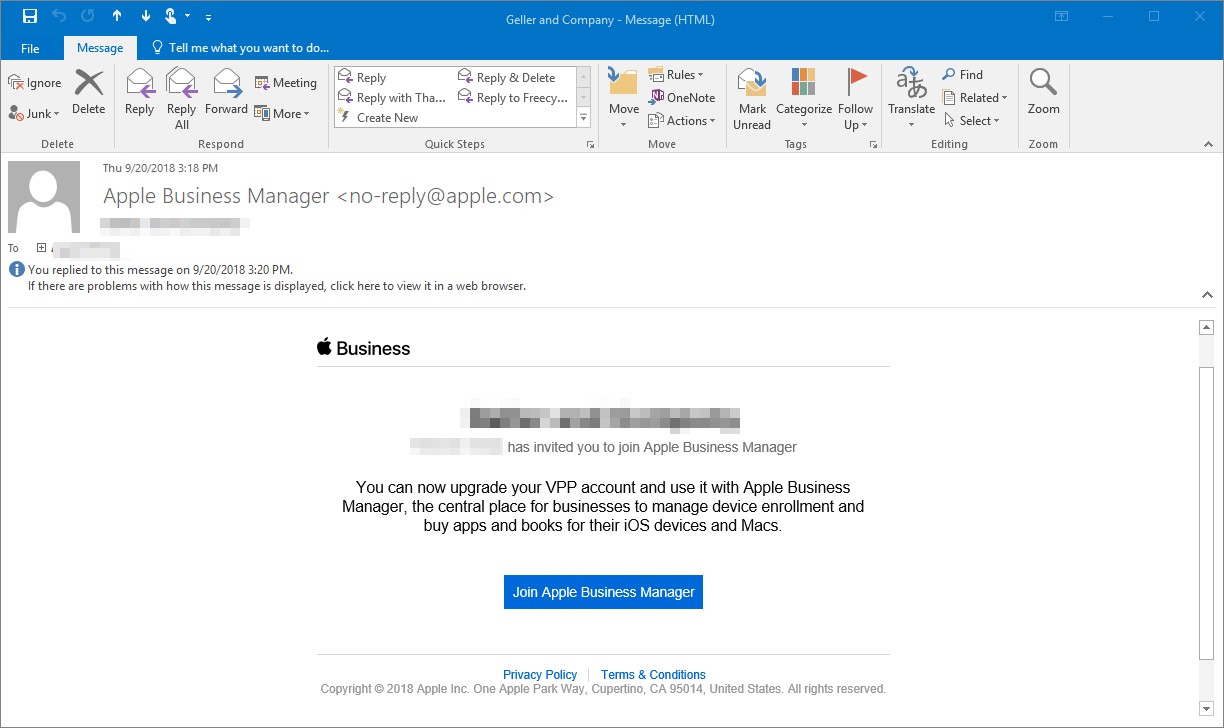Switch to the Message ribbon tab
The width and height of the screenshot is (1224, 728).
100,48
